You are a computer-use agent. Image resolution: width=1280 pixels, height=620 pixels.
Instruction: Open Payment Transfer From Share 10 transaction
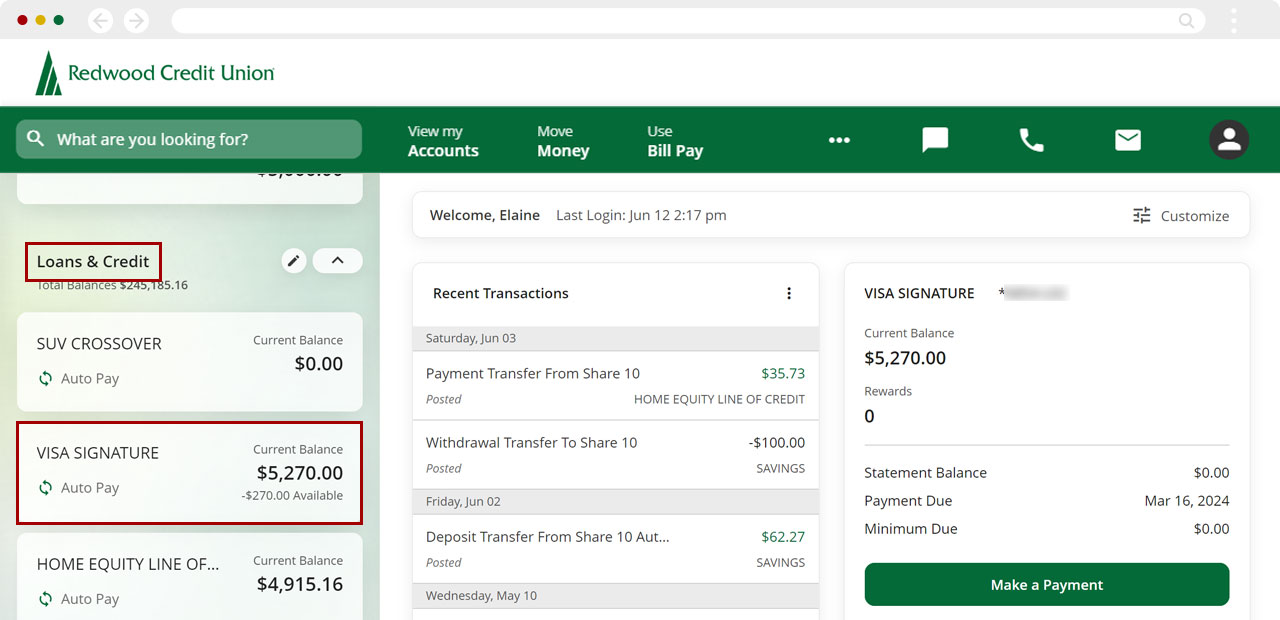pyautogui.click(x=615, y=385)
